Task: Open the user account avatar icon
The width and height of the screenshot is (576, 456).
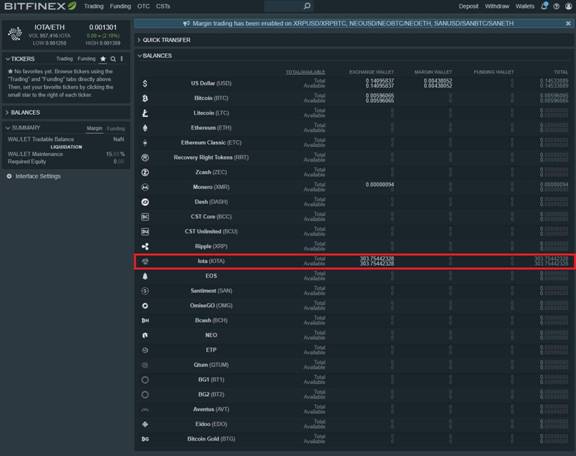Action: [x=569, y=6]
